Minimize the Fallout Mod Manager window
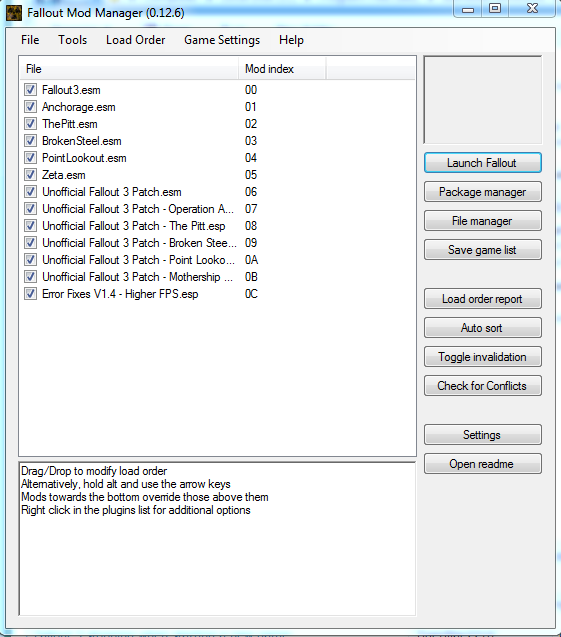Image resolution: width=561 pixels, height=637 pixels. (x=468, y=9)
